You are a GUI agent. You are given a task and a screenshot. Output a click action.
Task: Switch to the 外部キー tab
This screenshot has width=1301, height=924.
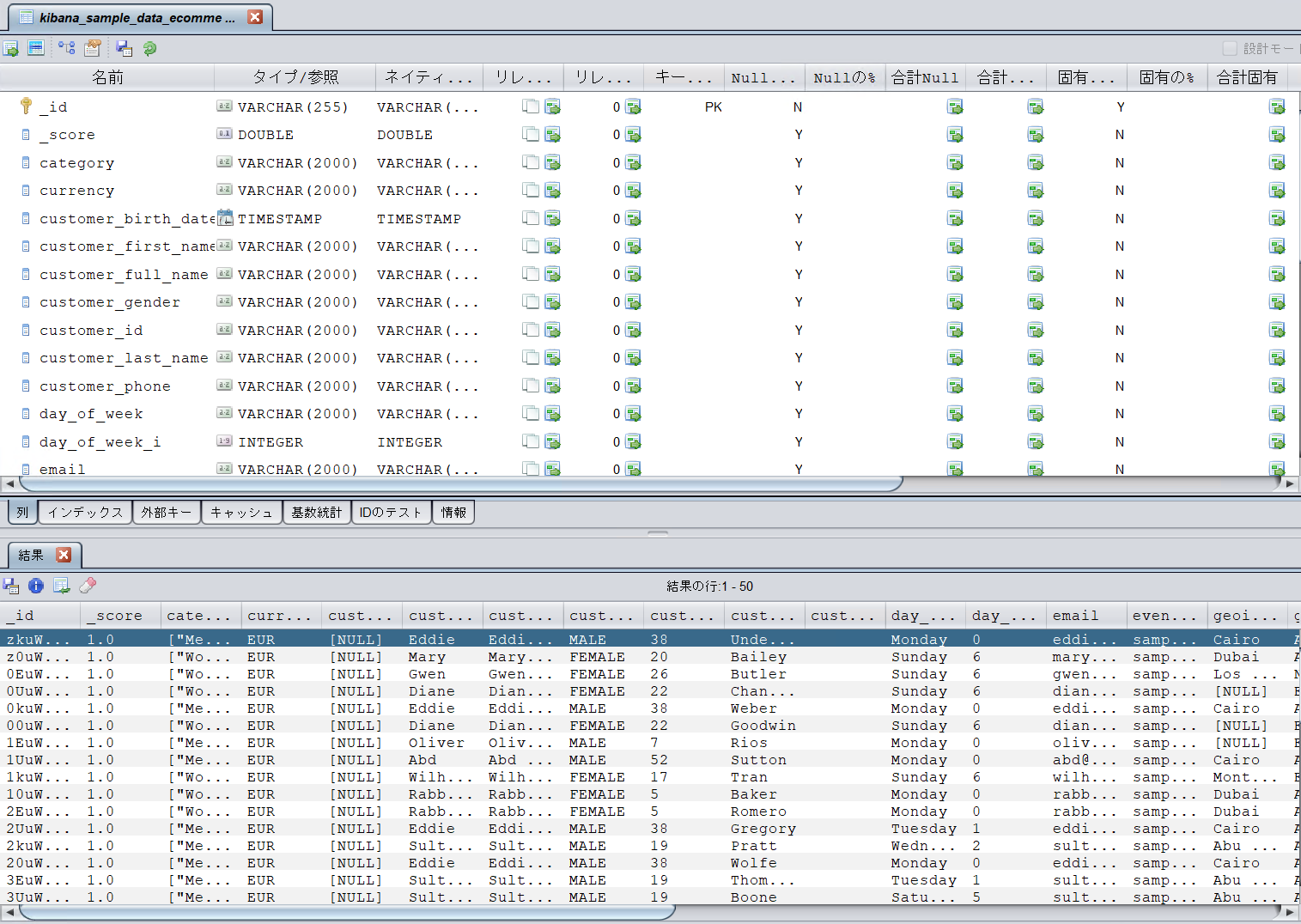(x=167, y=513)
